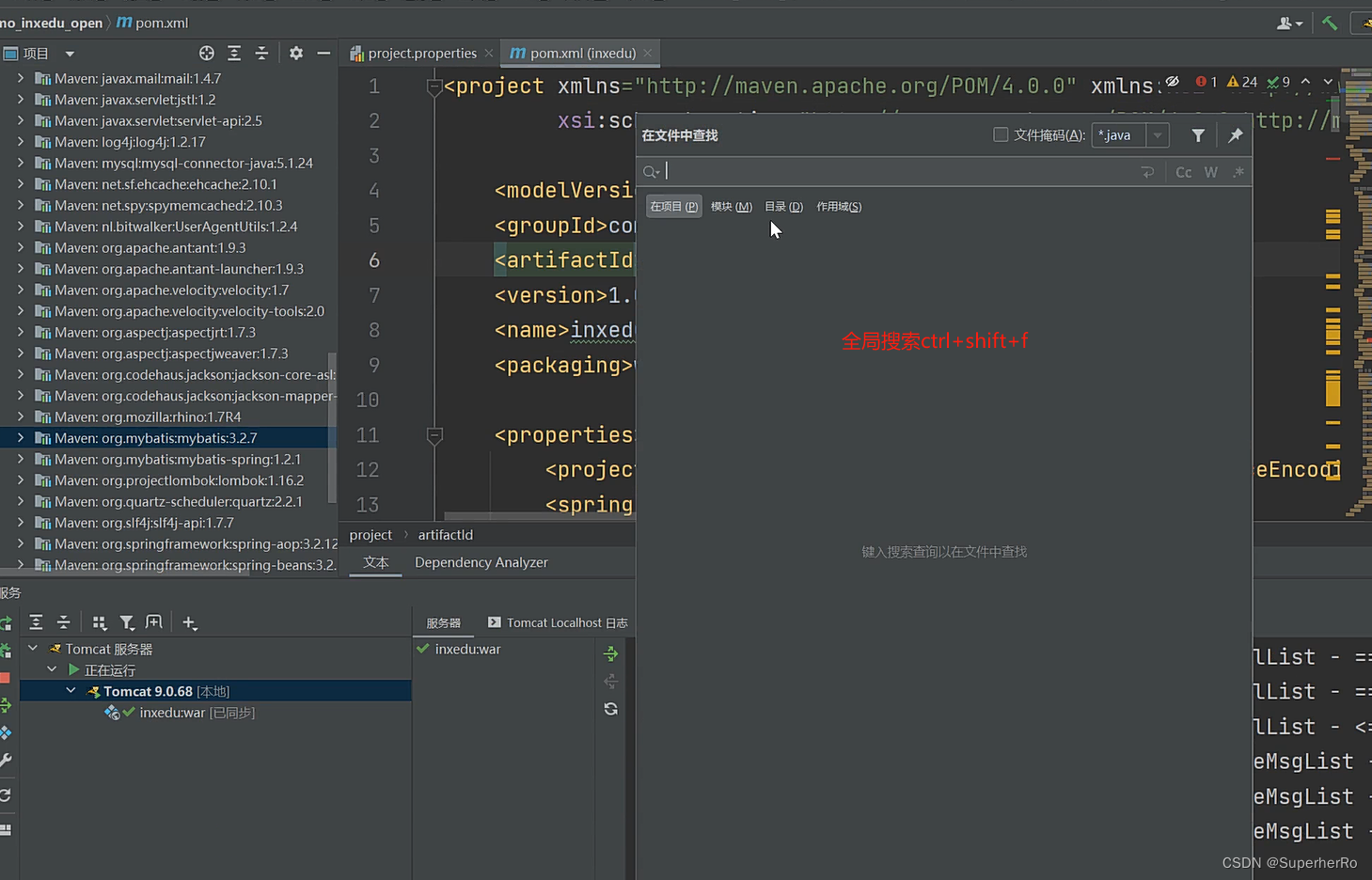Screen dimensions: 1372x880
Task: Select the 模块 (M) scope tab
Action: (x=732, y=207)
